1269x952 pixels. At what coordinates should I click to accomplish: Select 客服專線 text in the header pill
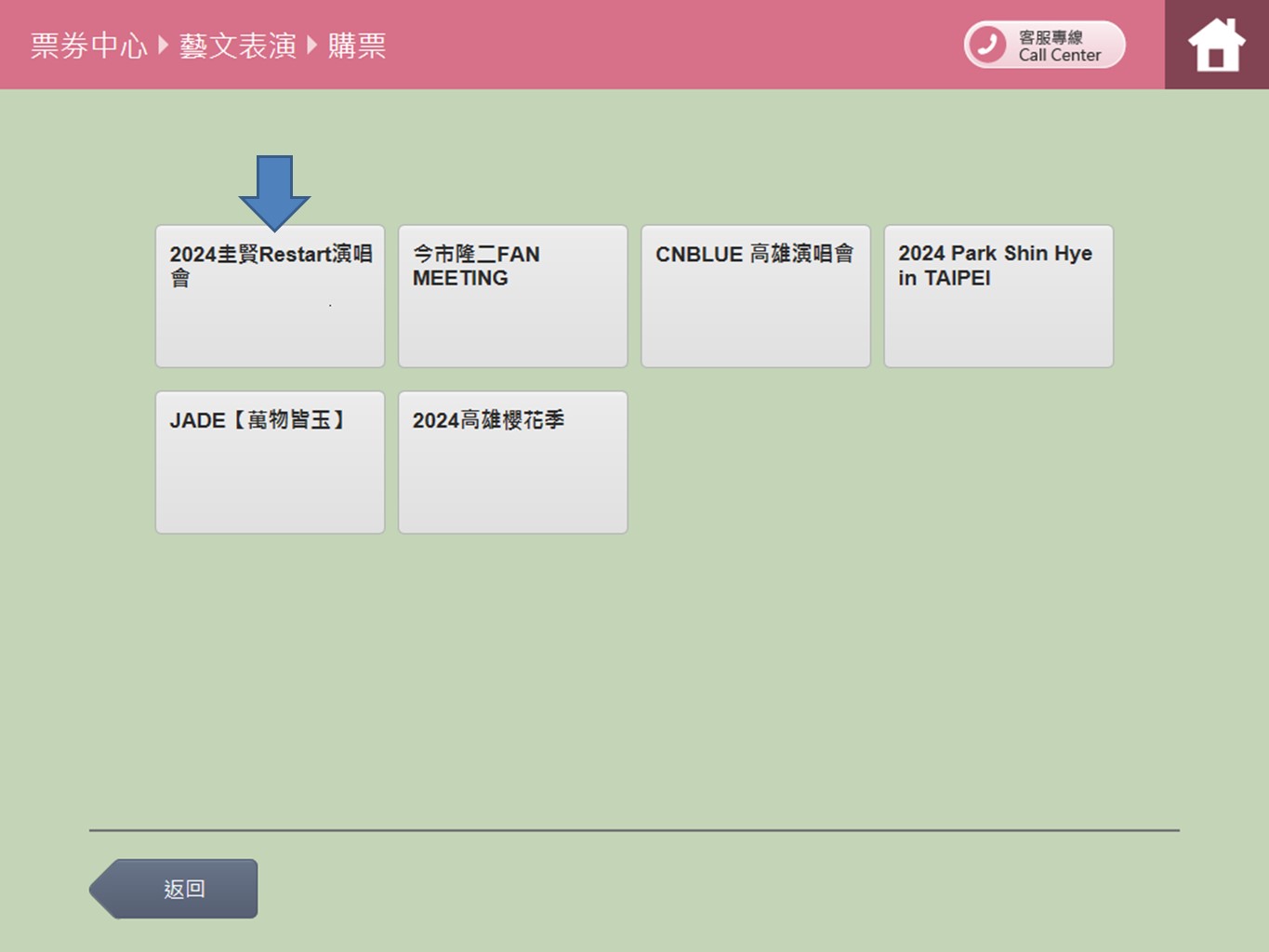[1051, 37]
